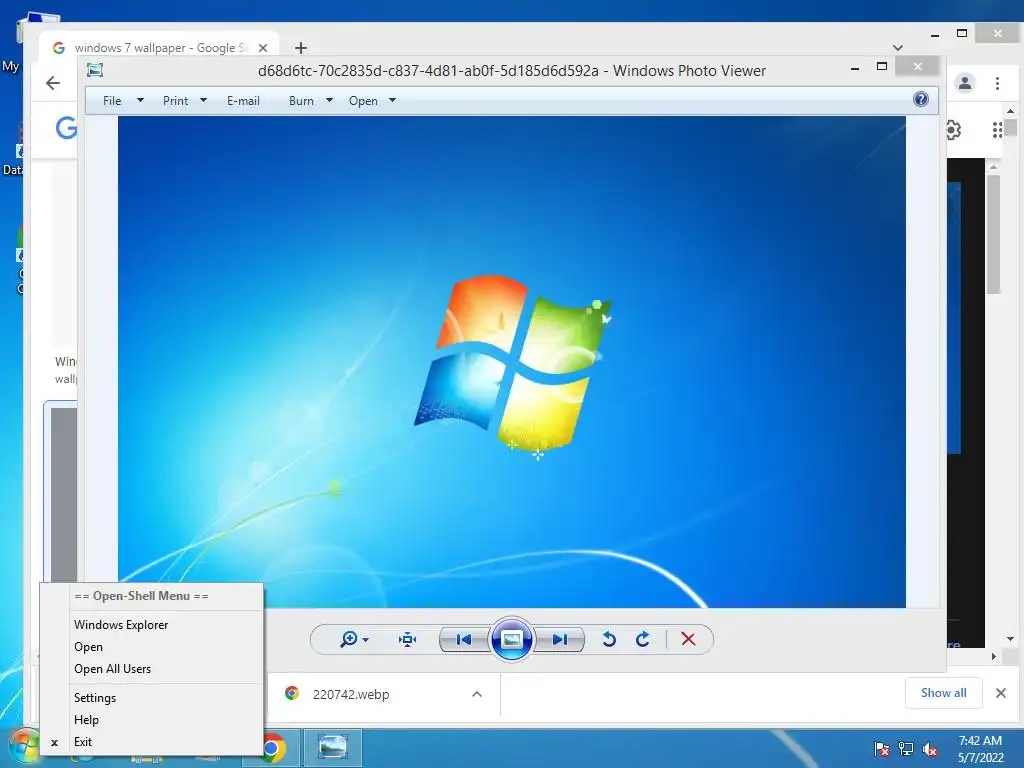
Task: Open the Burn menu
Action: tap(301, 101)
